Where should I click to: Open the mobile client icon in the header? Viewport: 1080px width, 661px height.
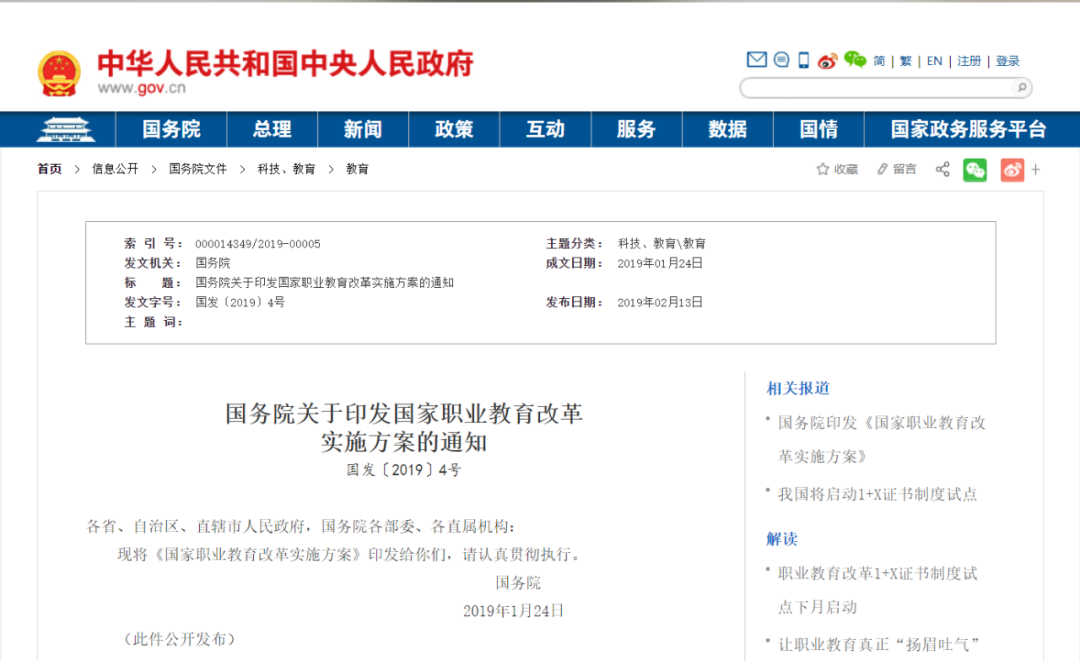point(803,60)
